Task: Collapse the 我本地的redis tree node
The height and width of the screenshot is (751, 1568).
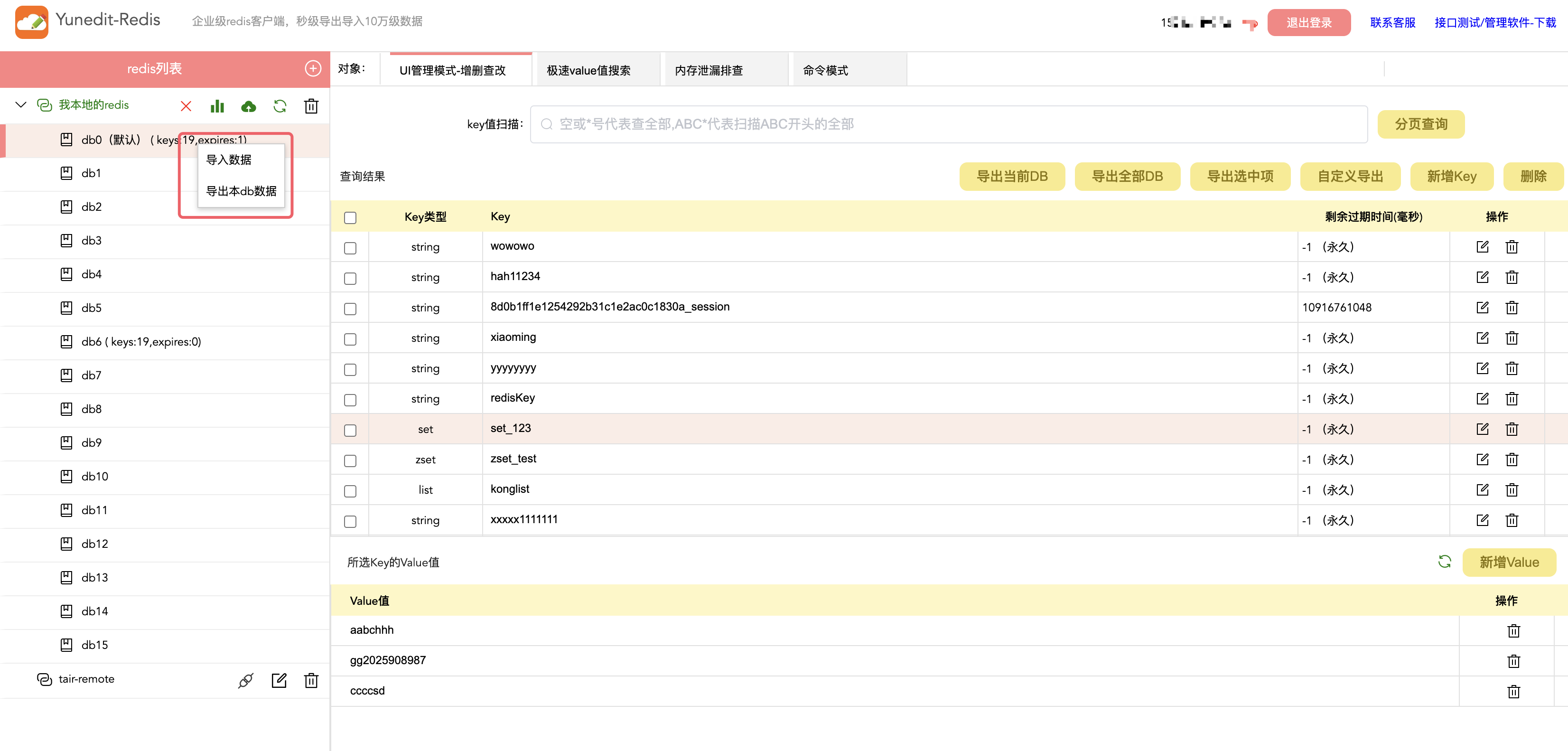Action: pyautogui.click(x=21, y=105)
